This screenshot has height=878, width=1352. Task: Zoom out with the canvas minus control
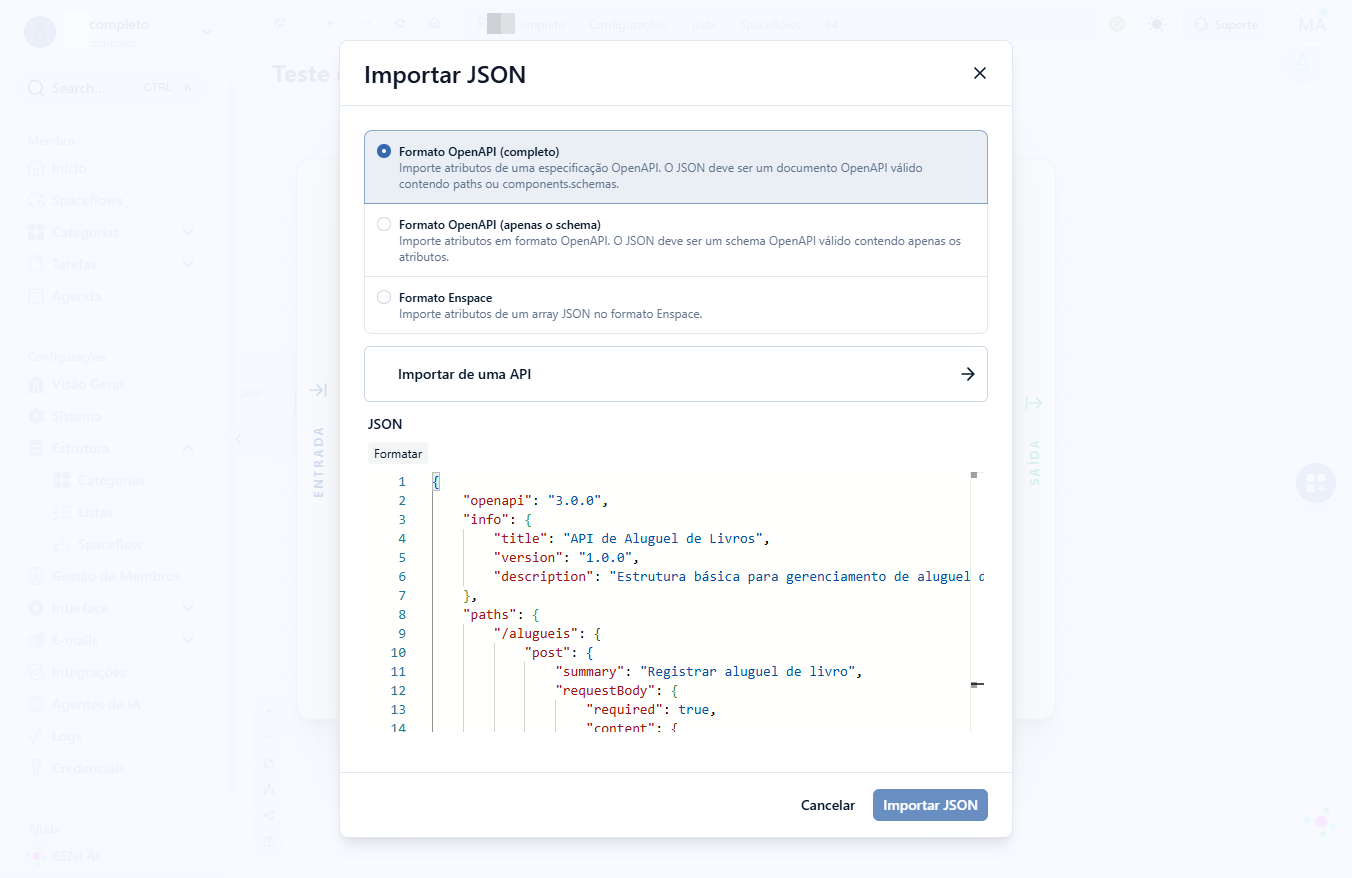click(x=269, y=736)
